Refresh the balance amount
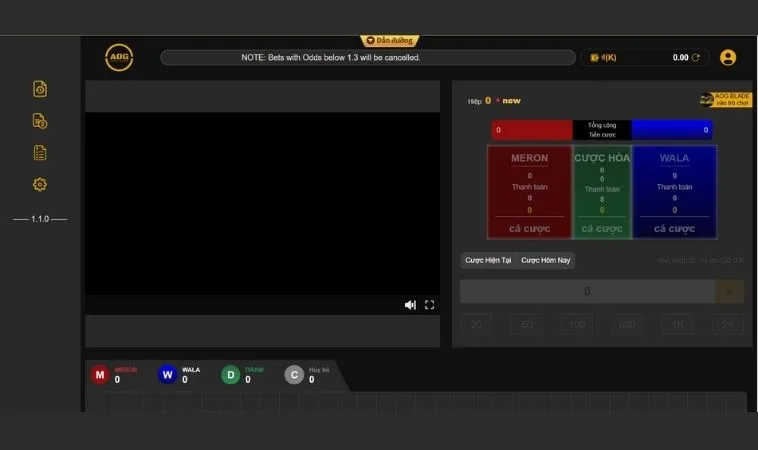Viewport: 758px width, 450px height. click(696, 58)
